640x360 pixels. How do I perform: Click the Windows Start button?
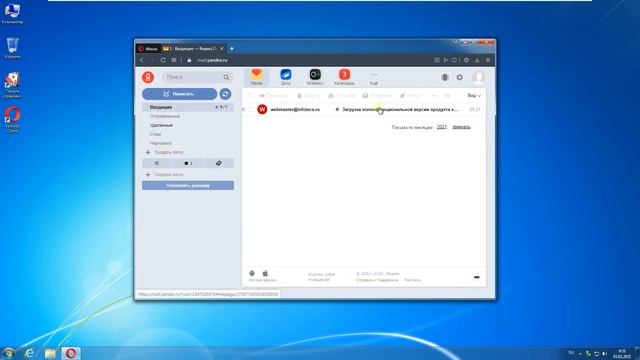pyautogui.click(x=9, y=353)
